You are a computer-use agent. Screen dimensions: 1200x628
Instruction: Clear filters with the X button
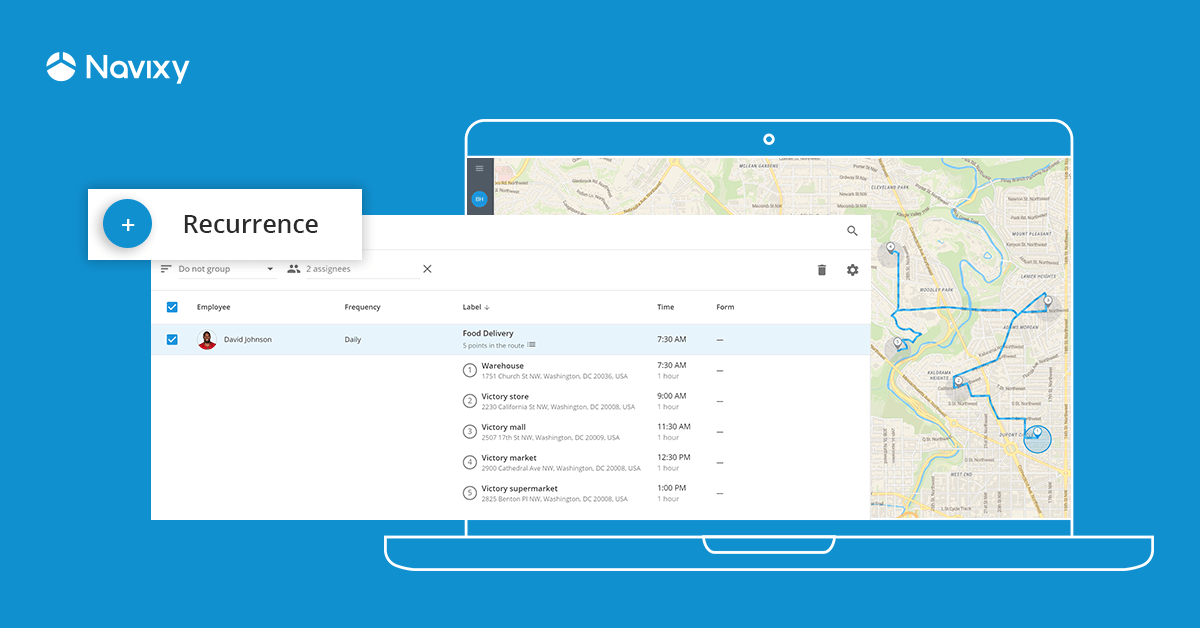click(427, 268)
